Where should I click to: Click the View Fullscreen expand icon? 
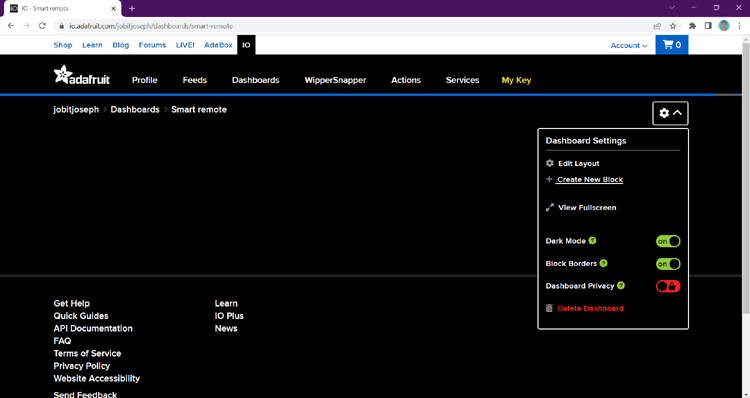[550, 207]
